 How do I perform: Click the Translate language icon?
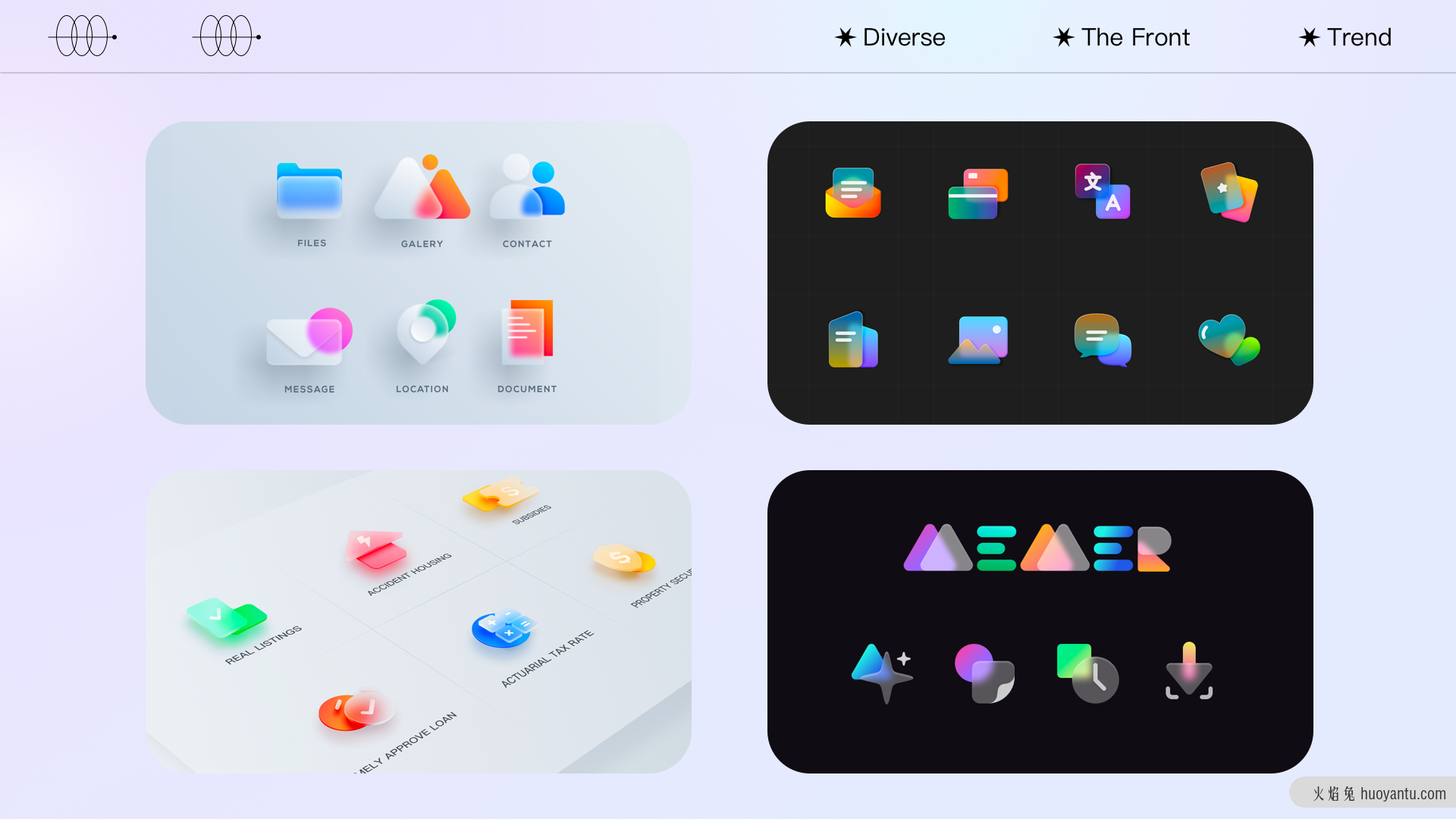click(1102, 192)
